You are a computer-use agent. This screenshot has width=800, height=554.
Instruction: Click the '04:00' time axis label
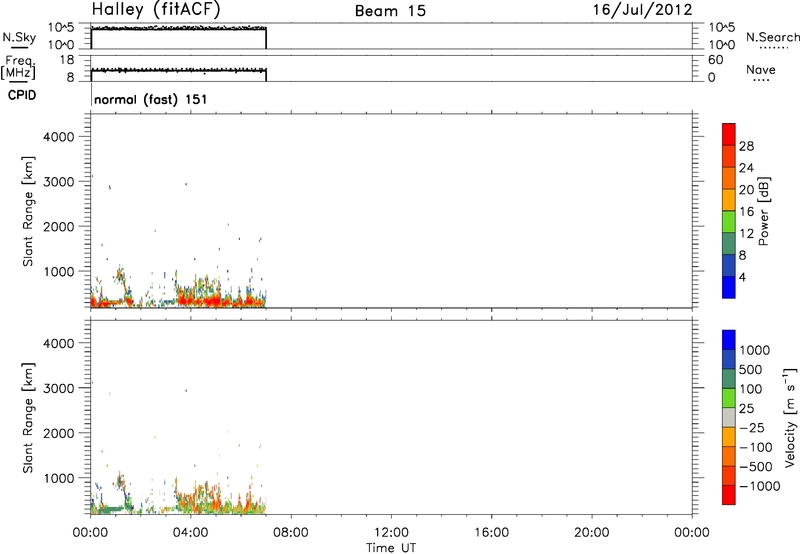click(190, 533)
